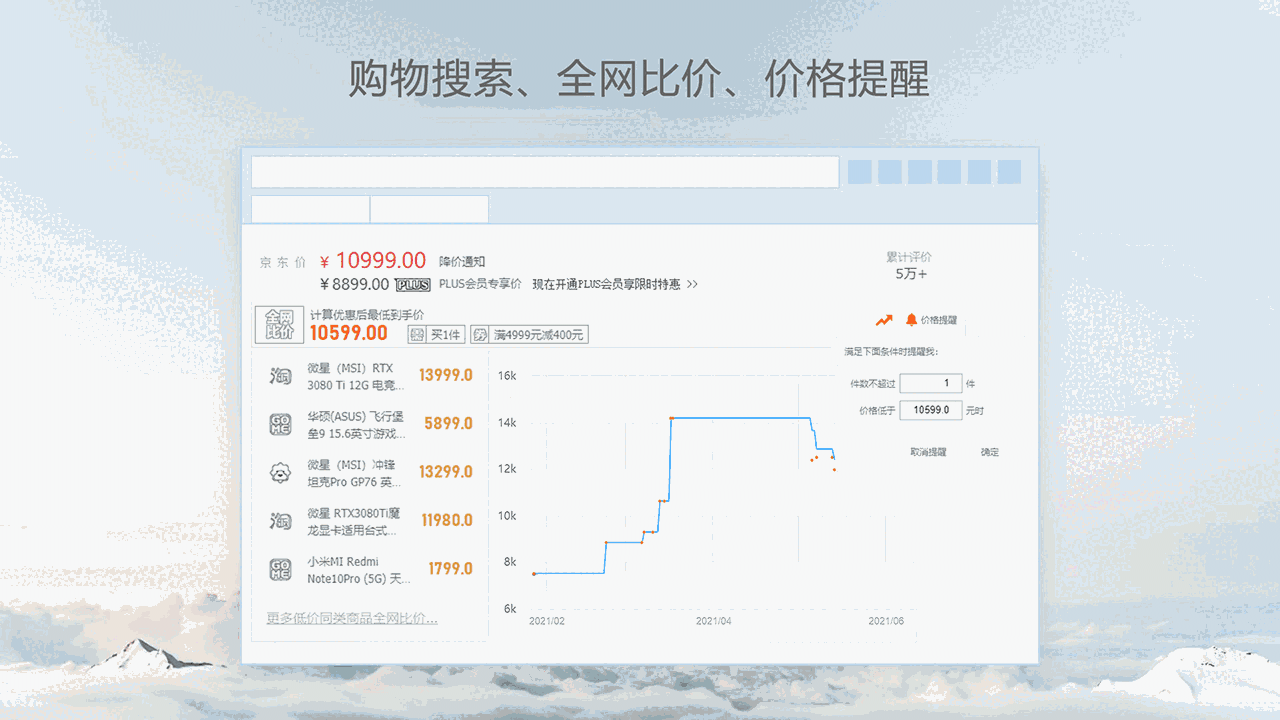This screenshot has width=1280, height=720.
Task: Click the Suning lion icon beside 冲锋坦克Pro GP76
Action: coord(280,472)
